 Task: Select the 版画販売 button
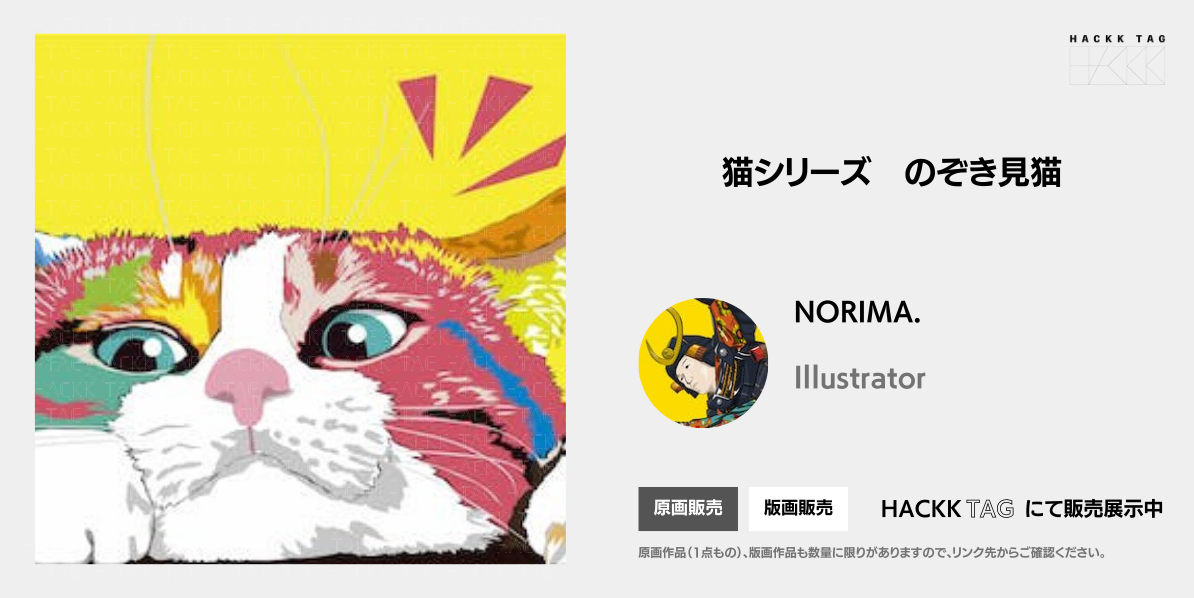[x=798, y=509]
